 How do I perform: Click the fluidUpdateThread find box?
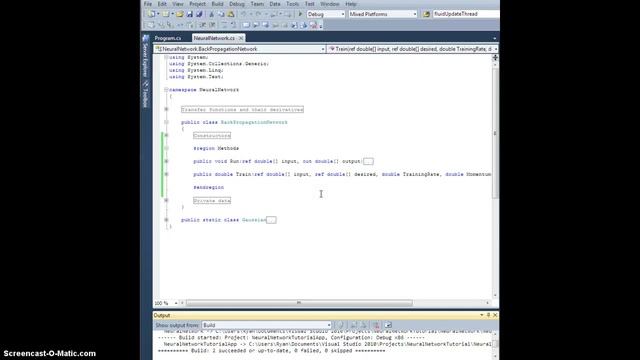pyautogui.click(x=466, y=14)
